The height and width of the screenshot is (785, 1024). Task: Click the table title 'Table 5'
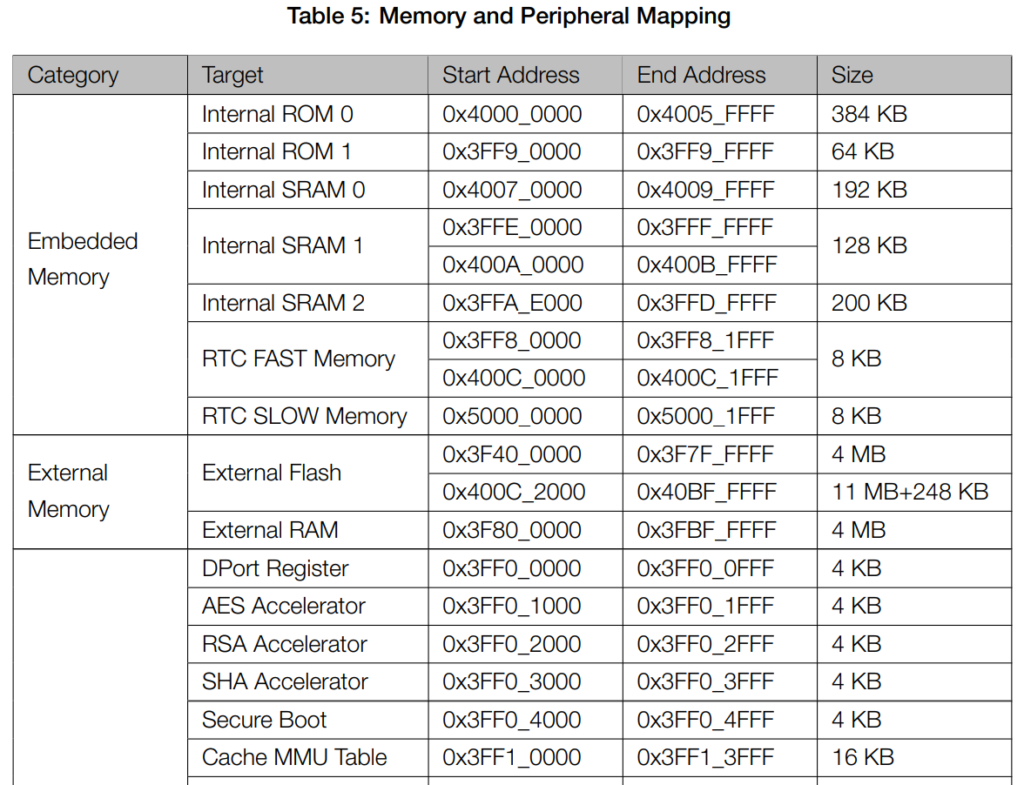tap(509, 17)
